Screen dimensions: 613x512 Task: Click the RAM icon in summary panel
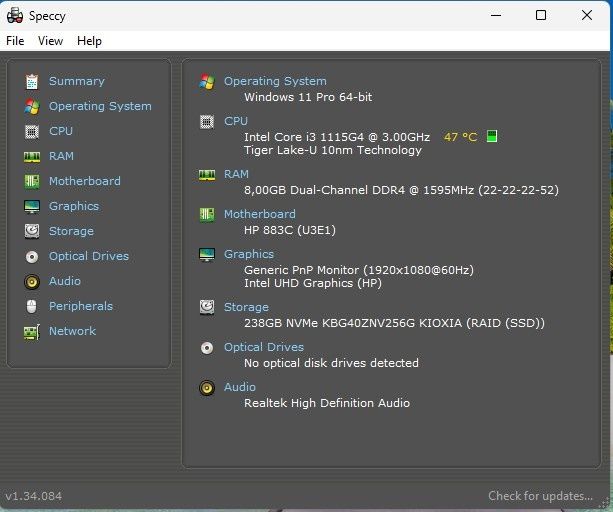coord(207,175)
